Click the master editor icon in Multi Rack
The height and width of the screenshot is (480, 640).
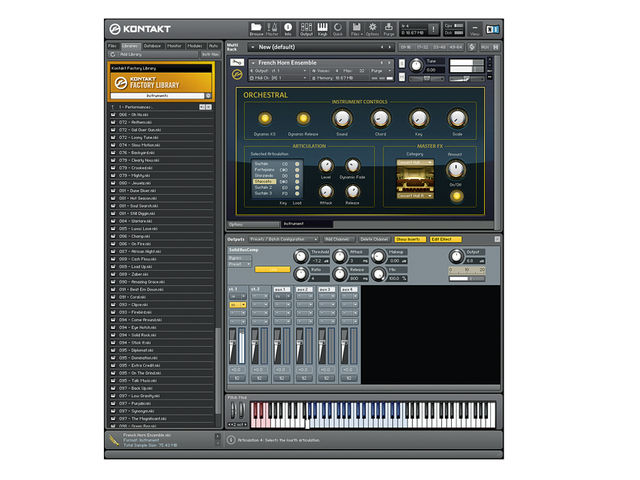point(472,47)
